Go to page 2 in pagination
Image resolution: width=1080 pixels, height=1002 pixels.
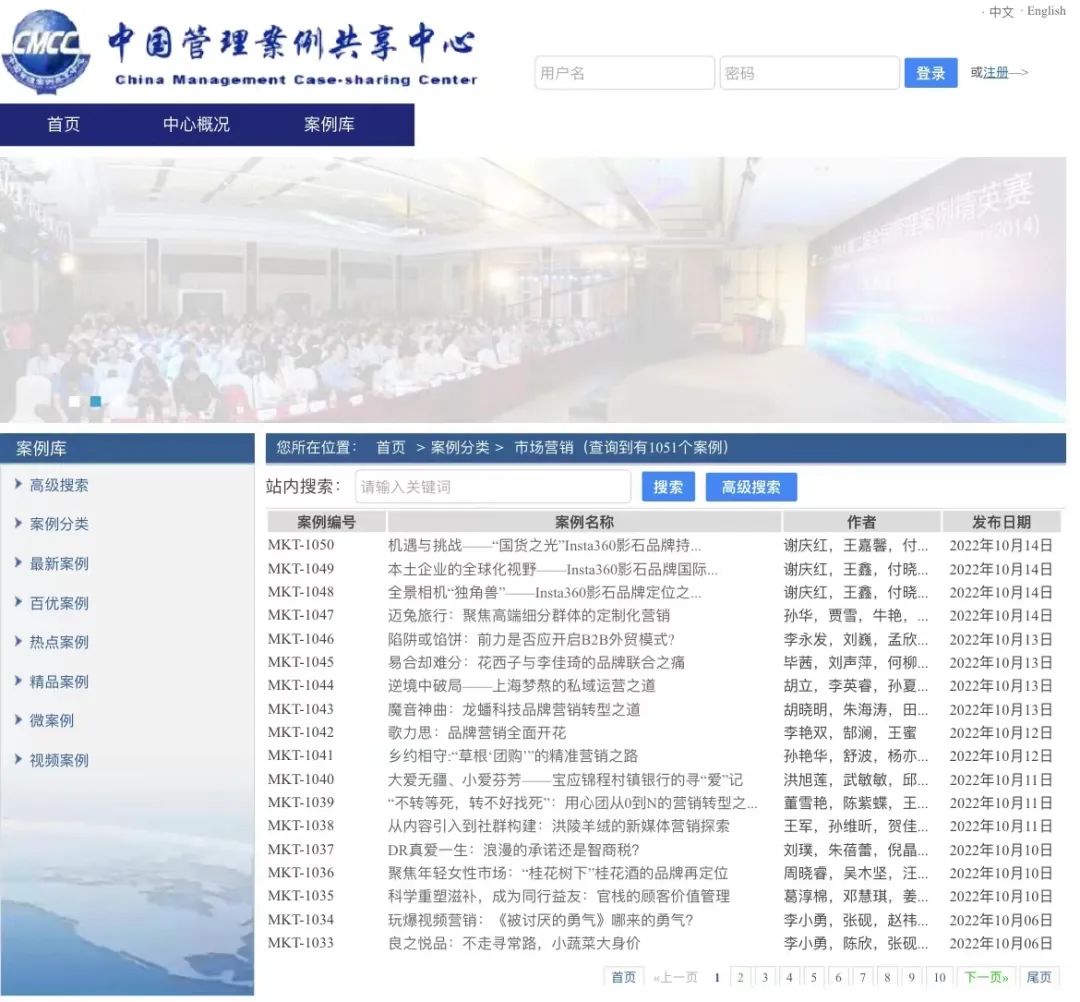tap(740, 977)
